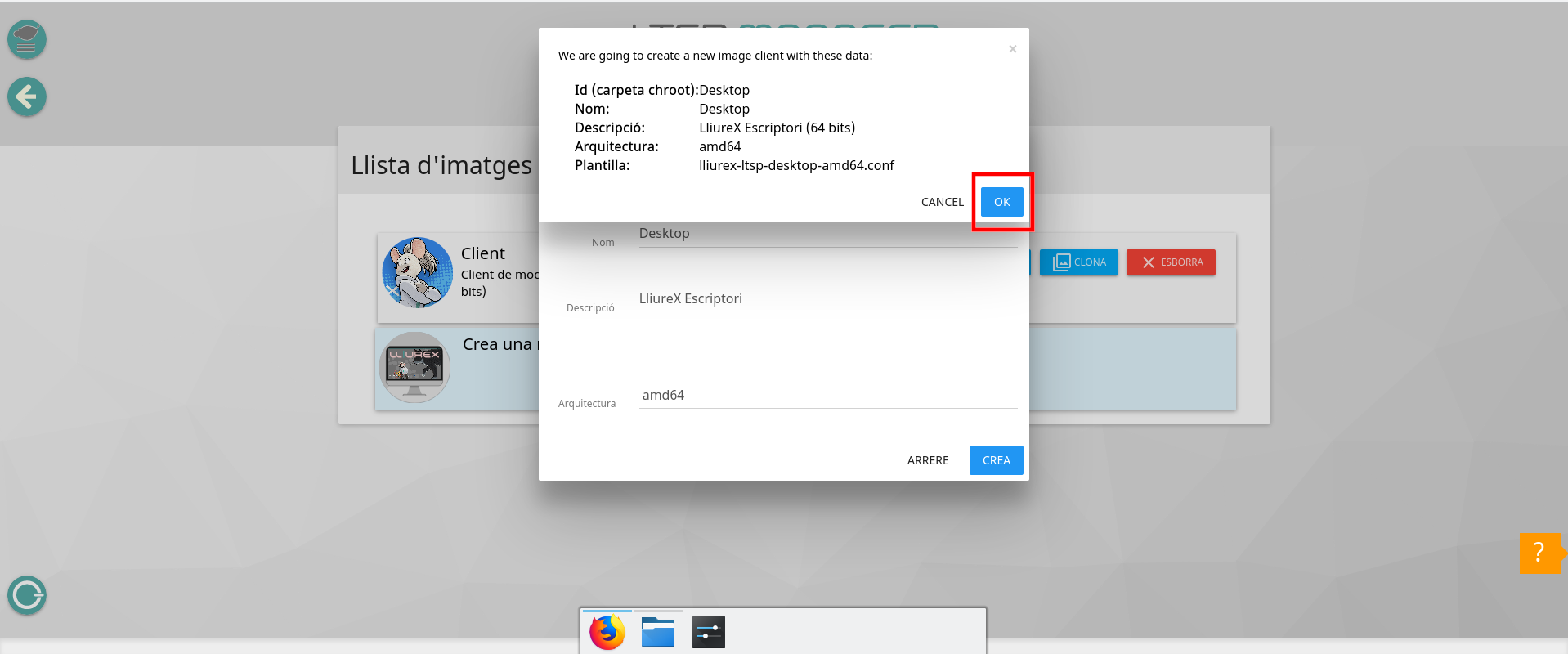
Task: Click the Nom field containing Desktop
Action: coord(827,234)
